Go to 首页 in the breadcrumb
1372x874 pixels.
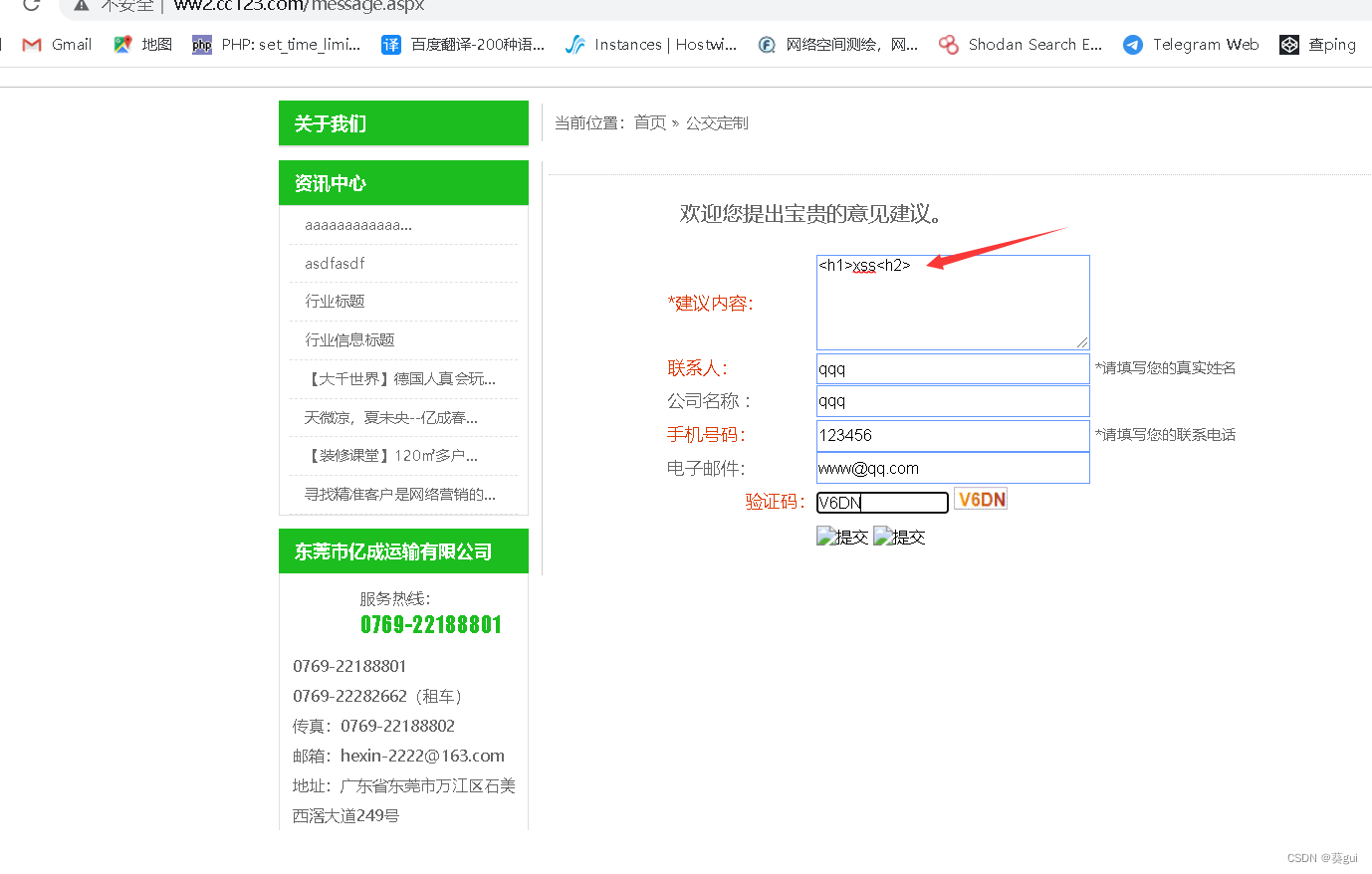point(650,122)
